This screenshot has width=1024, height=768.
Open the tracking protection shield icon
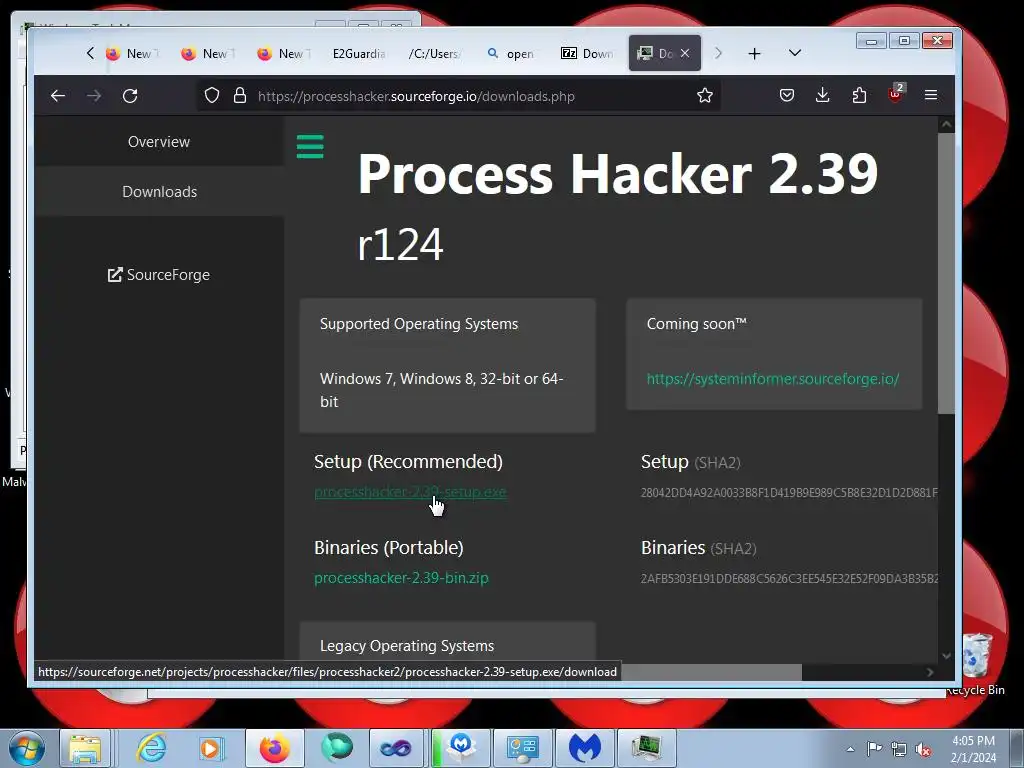(x=212, y=96)
